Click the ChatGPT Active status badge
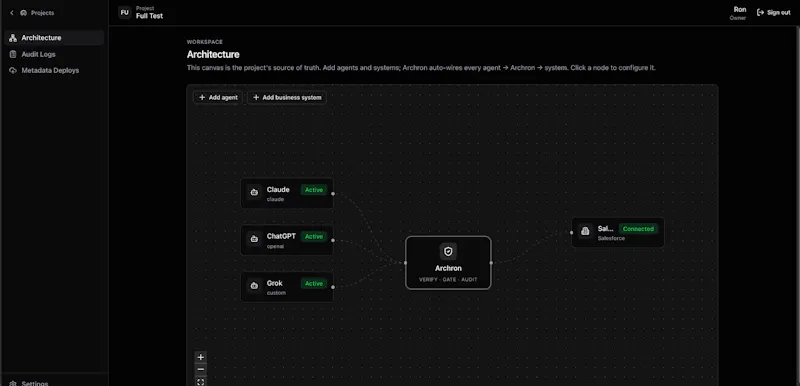The height and width of the screenshot is (386, 800). (x=314, y=237)
